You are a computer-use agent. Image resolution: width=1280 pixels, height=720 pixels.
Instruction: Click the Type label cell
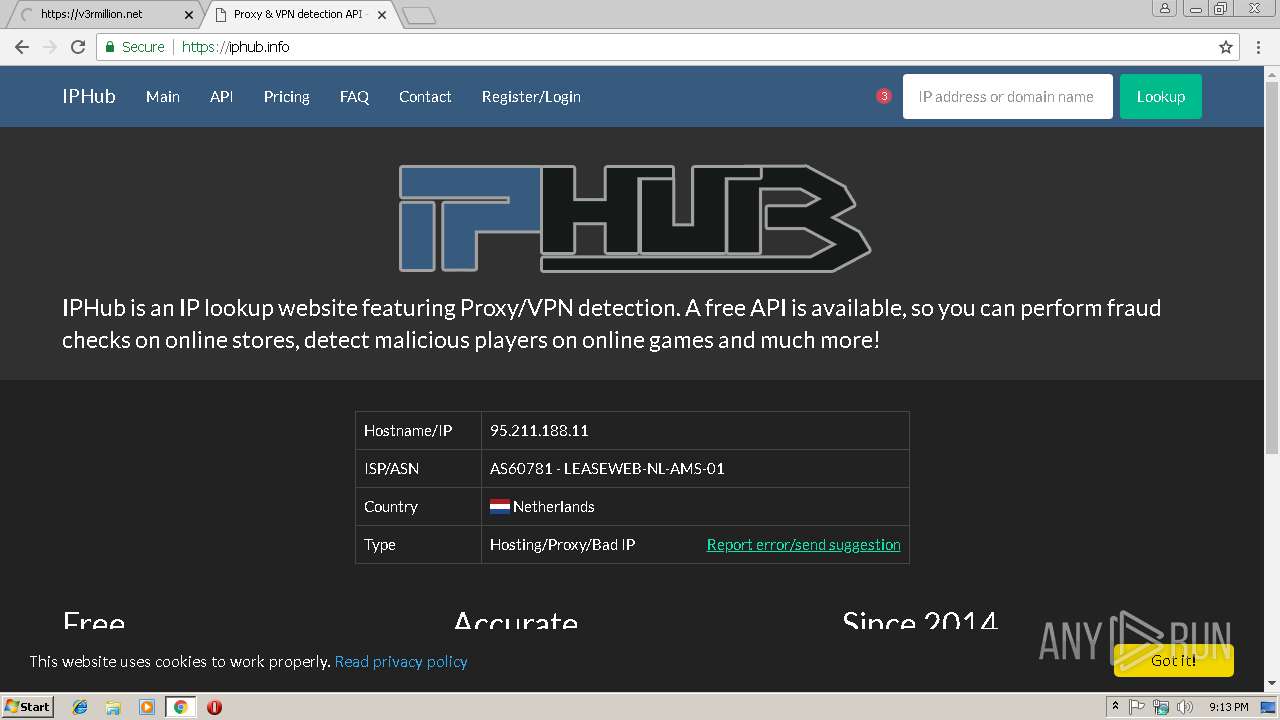tap(418, 545)
